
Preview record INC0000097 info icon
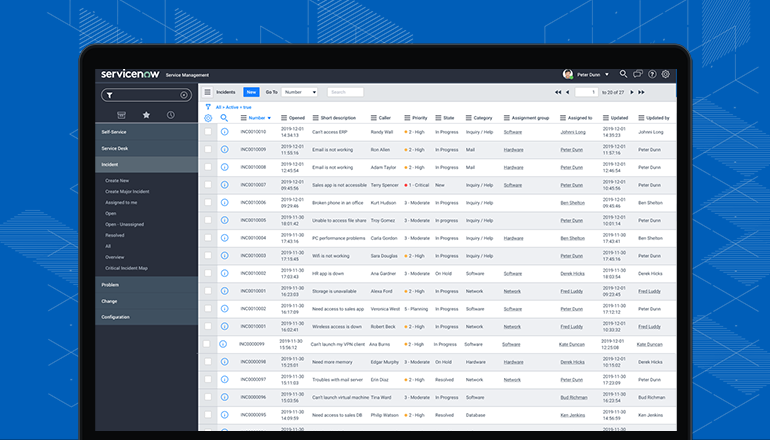click(224, 379)
